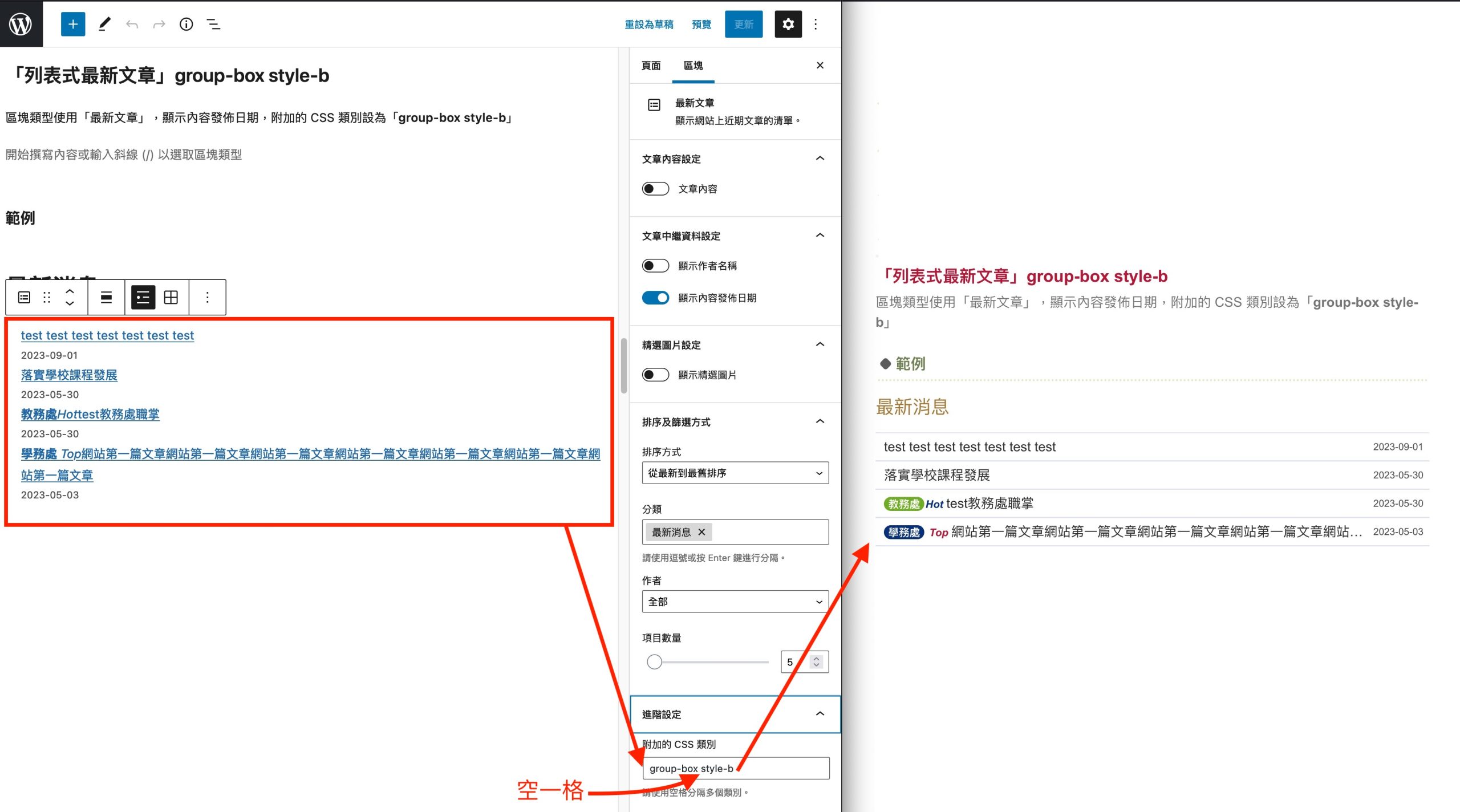Screen dimensions: 1460x812
Task: Open the 'test test test' post link in editor
Action: pos(107,335)
